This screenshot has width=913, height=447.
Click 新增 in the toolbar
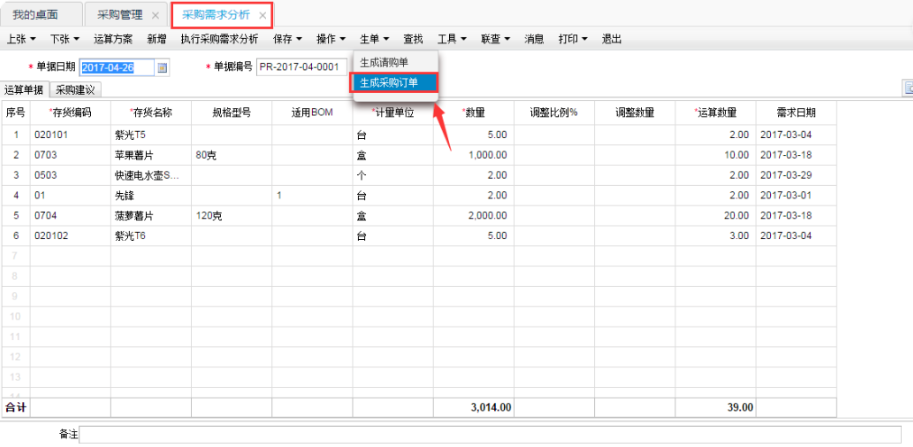157,39
